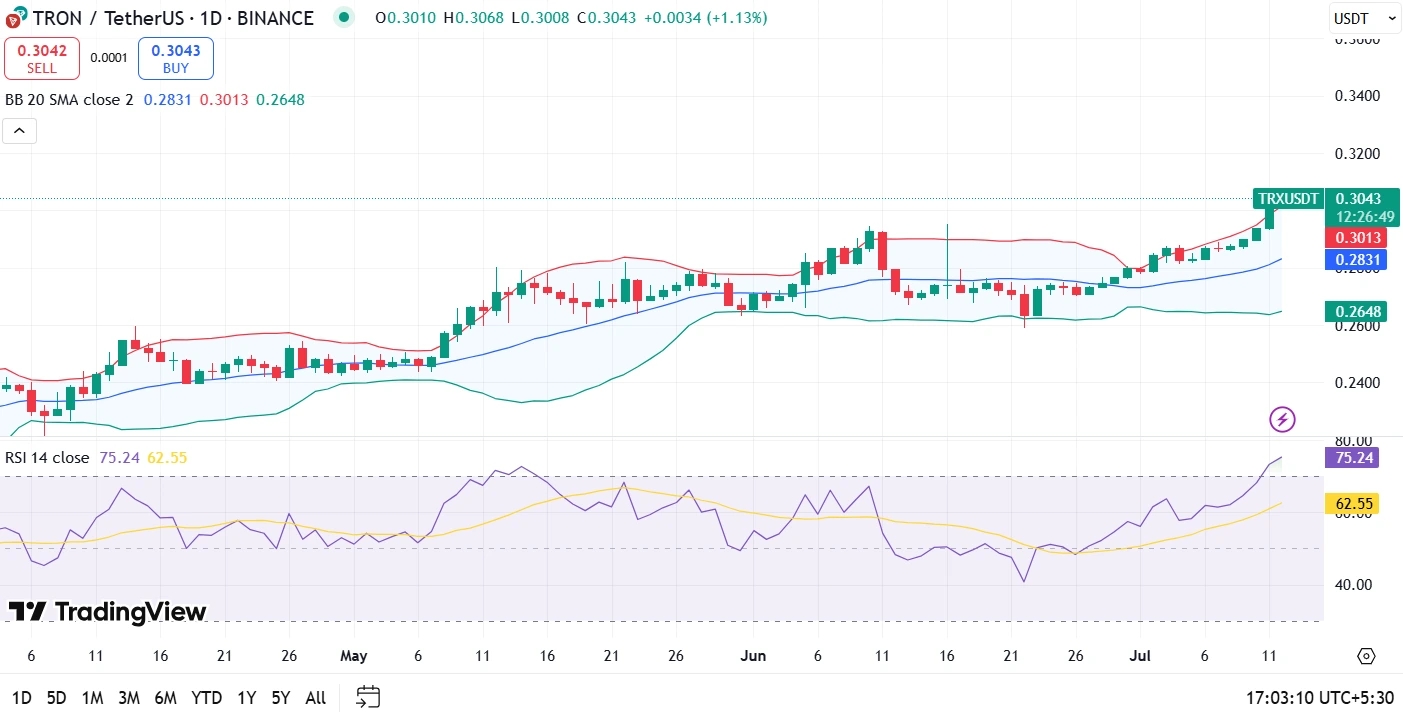Click the green market status dot
The height and width of the screenshot is (716, 1403).
click(344, 17)
